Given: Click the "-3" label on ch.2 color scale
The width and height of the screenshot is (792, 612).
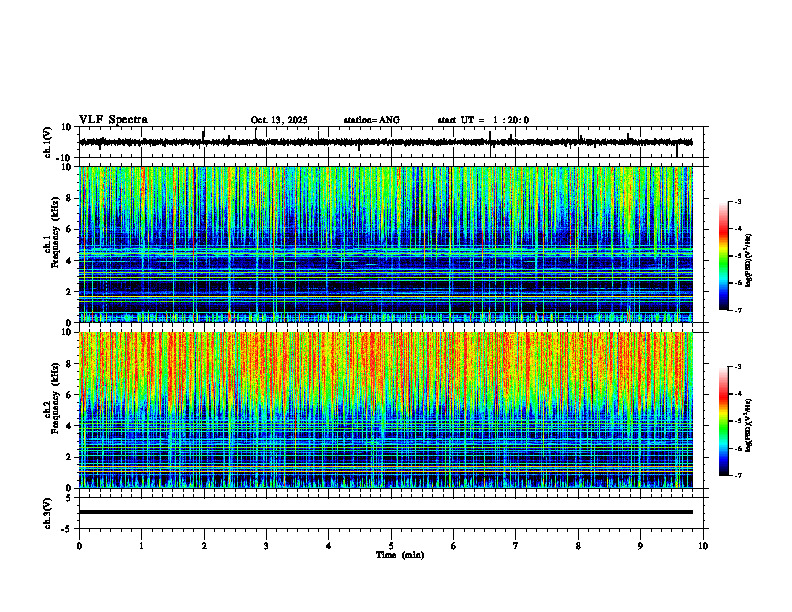Looking at the screenshot, I should [738, 367].
